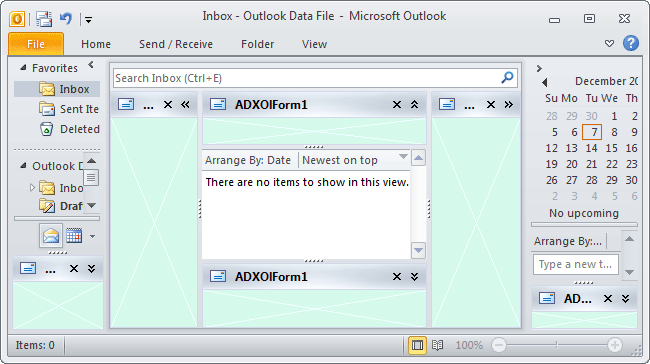Close the AD... region in To-Do Bar
The image size is (650, 364).
[x=608, y=298]
